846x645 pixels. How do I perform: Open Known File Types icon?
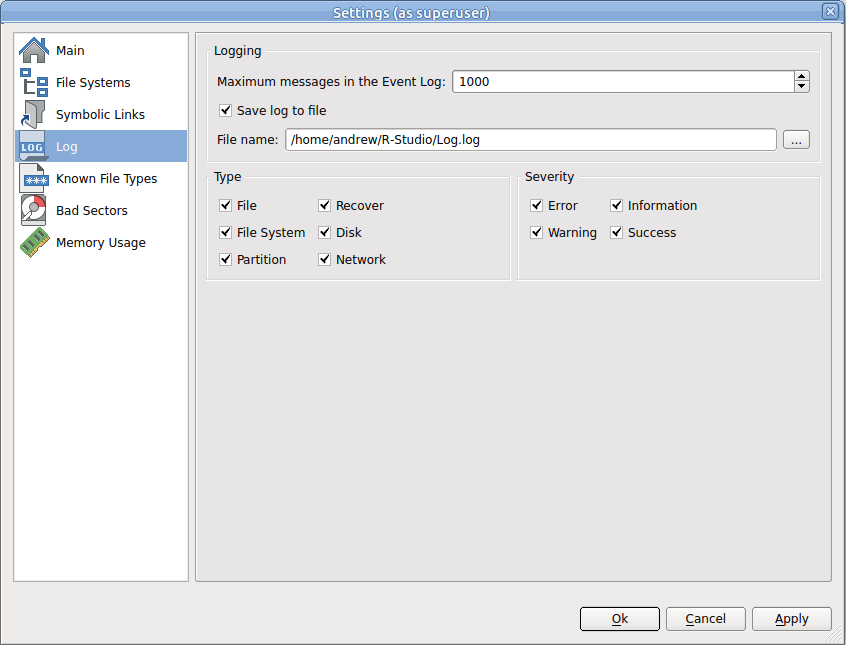(x=33, y=179)
